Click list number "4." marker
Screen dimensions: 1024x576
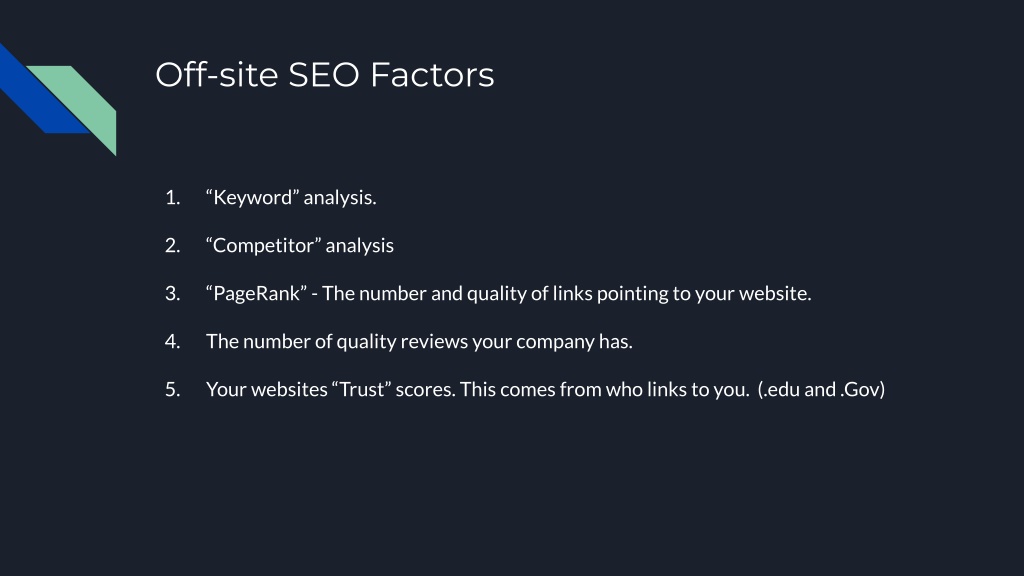tap(172, 342)
